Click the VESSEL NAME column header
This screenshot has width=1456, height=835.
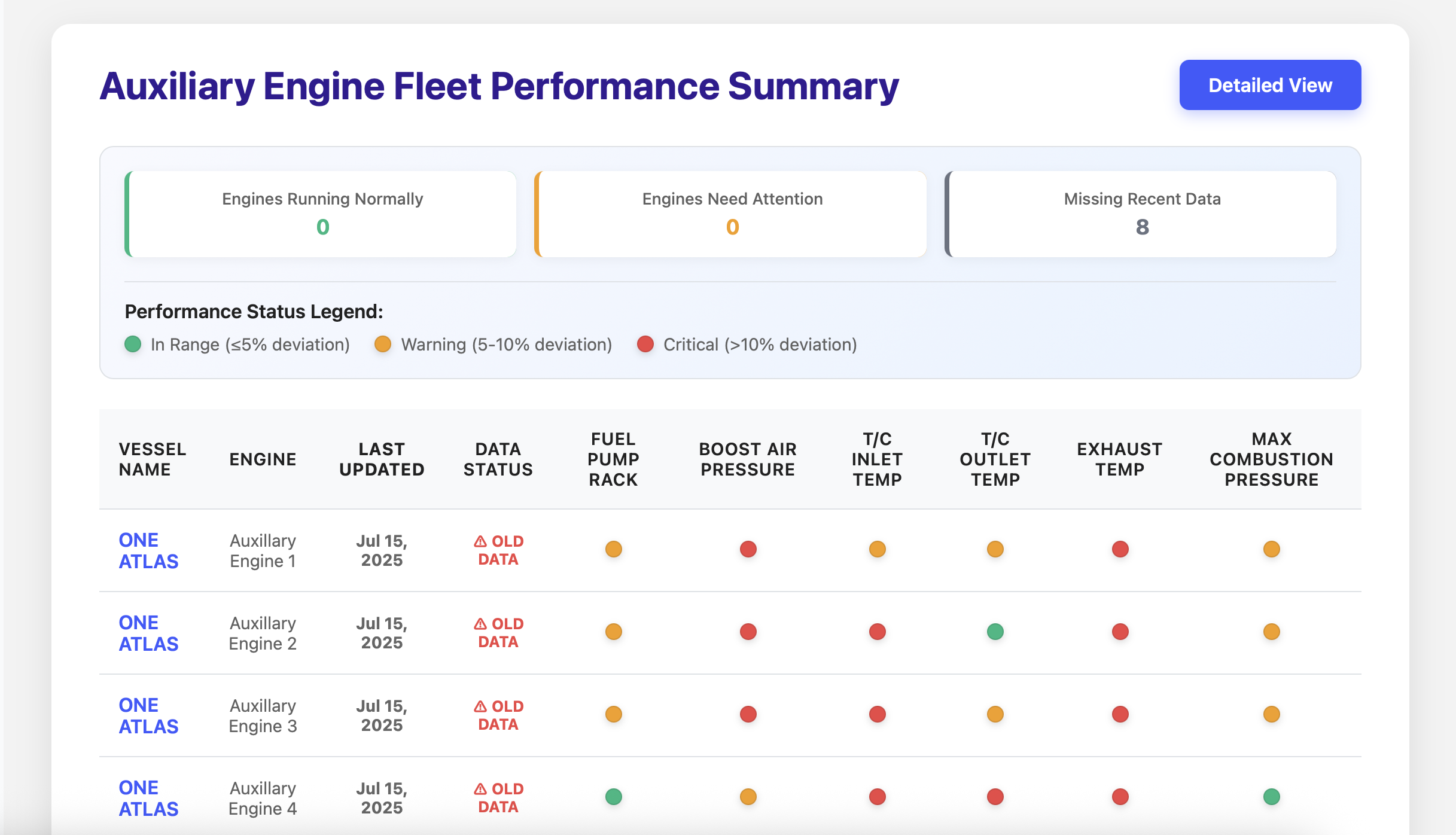(x=152, y=459)
